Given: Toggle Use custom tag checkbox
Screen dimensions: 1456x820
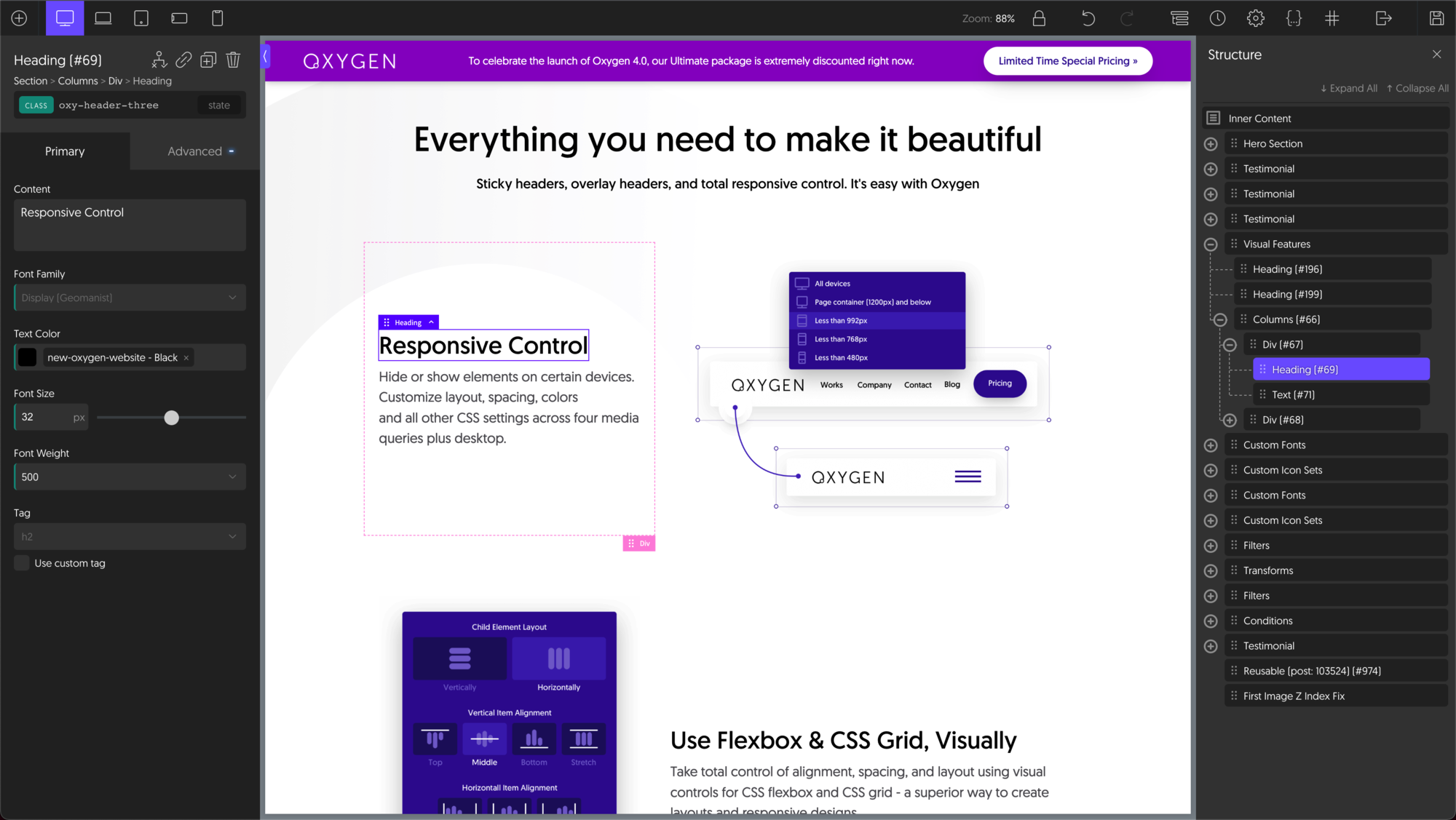Looking at the screenshot, I should click(21, 562).
